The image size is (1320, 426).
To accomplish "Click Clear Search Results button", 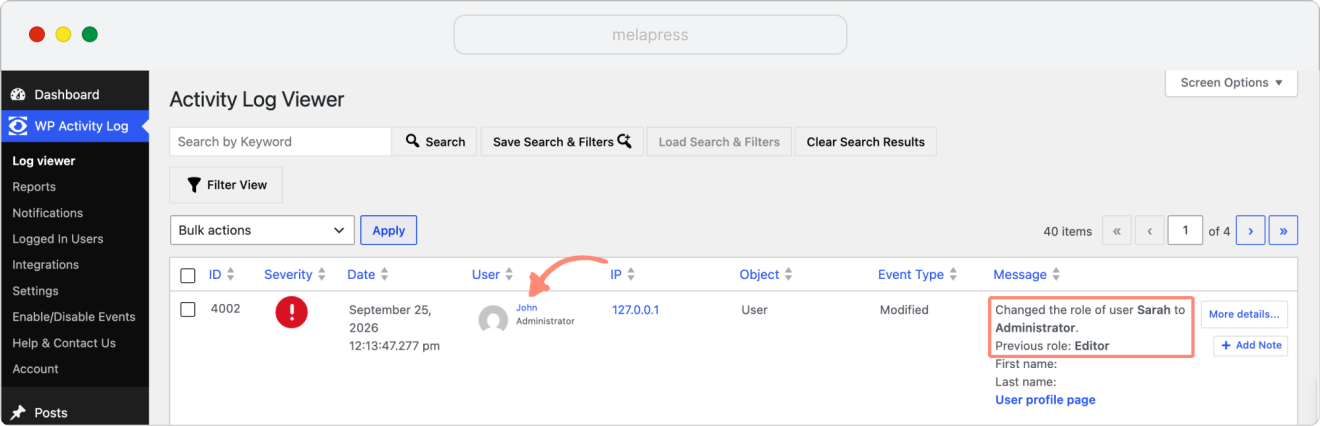I will point(866,142).
